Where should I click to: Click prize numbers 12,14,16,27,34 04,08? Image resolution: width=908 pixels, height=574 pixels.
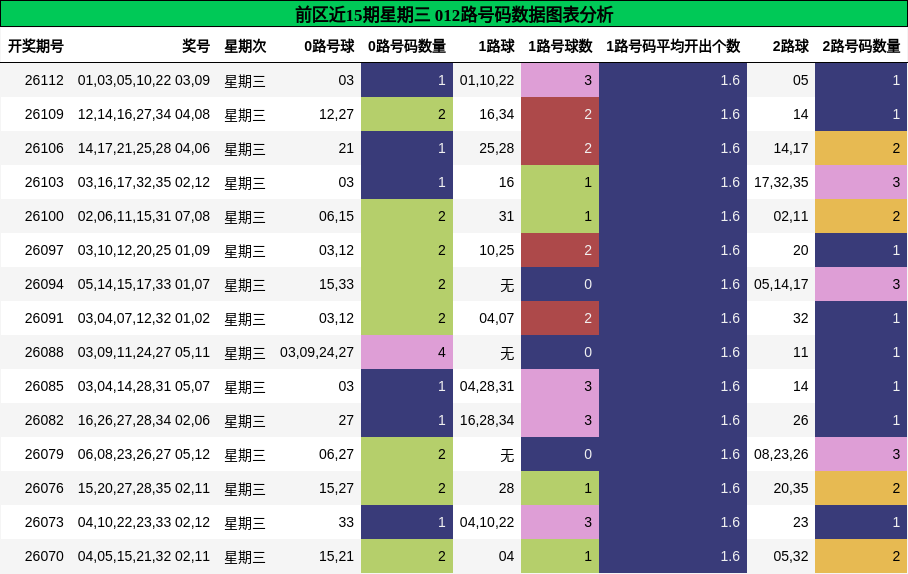click(144, 115)
